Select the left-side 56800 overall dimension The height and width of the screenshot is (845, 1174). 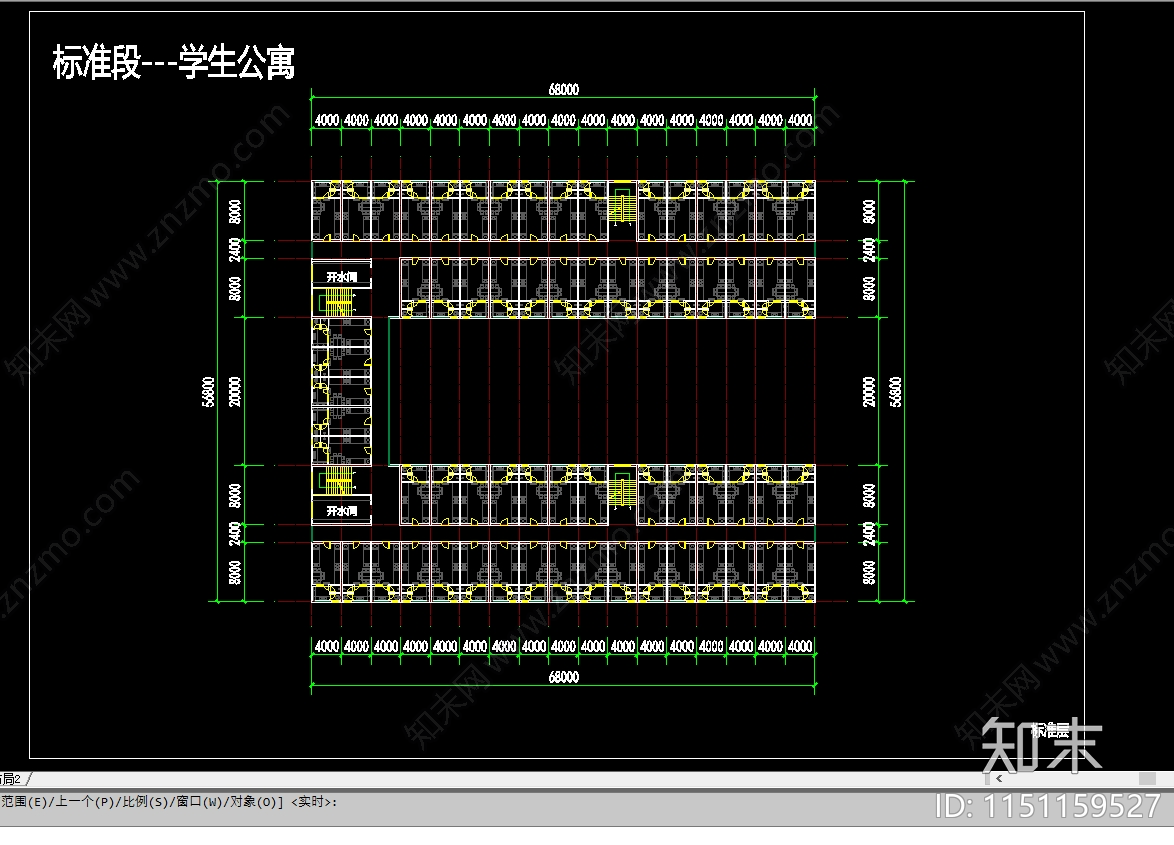coord(208,391)
